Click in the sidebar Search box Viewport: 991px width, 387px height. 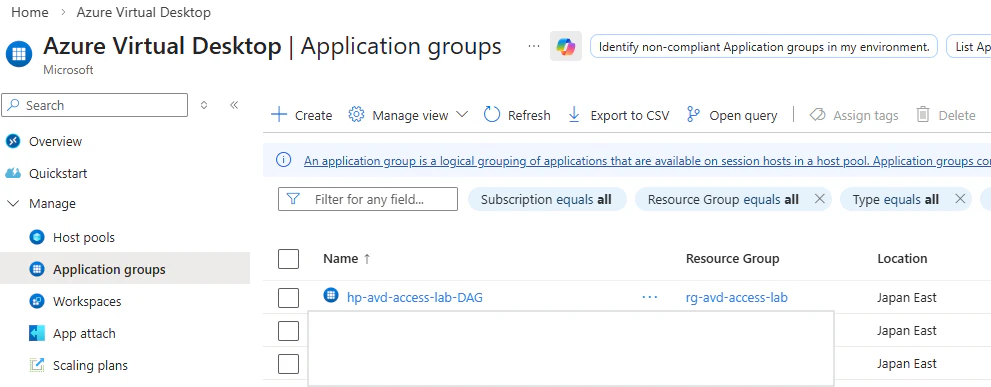pos(95,105)
